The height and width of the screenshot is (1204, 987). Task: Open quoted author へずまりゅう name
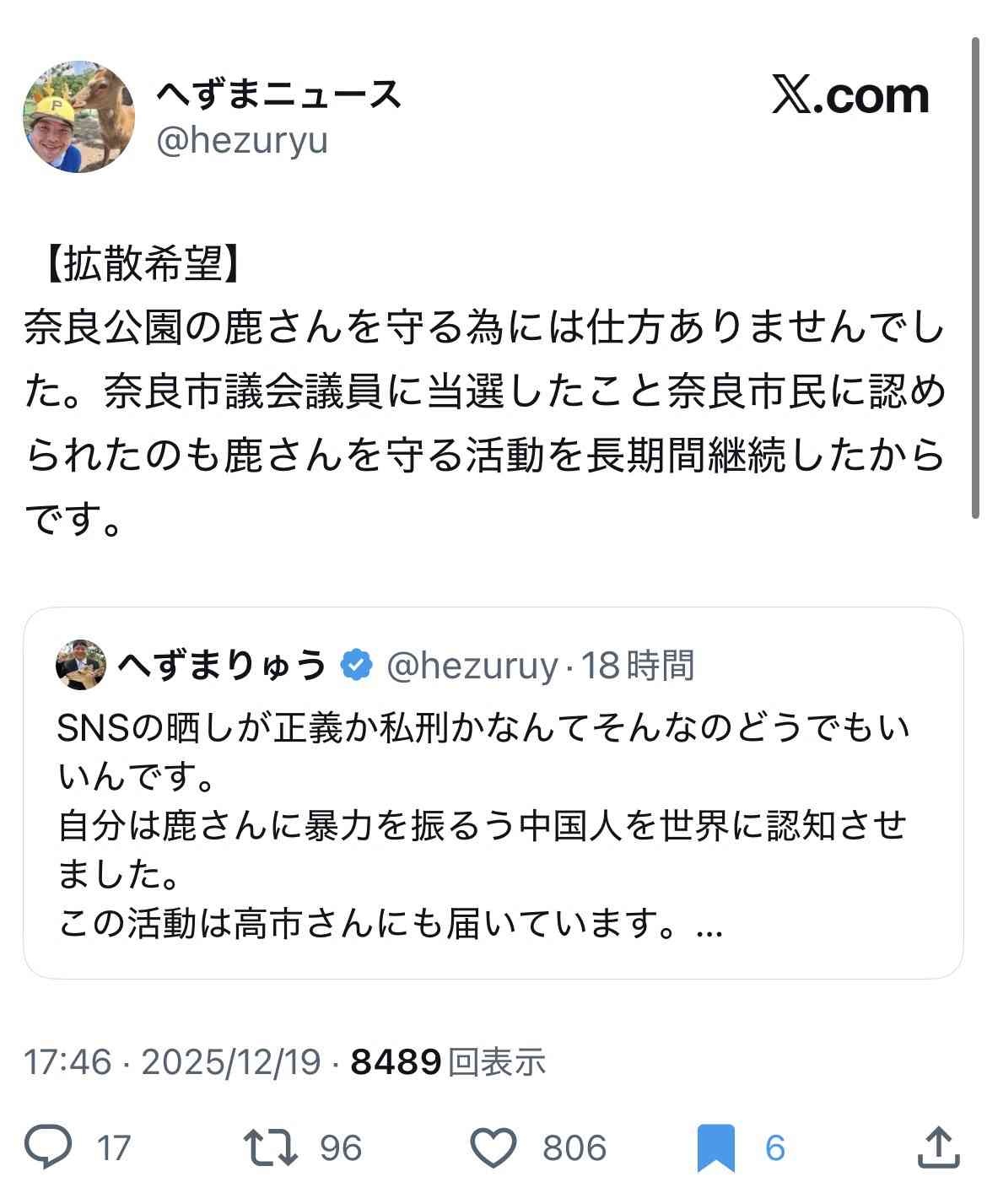coord(222,665)
